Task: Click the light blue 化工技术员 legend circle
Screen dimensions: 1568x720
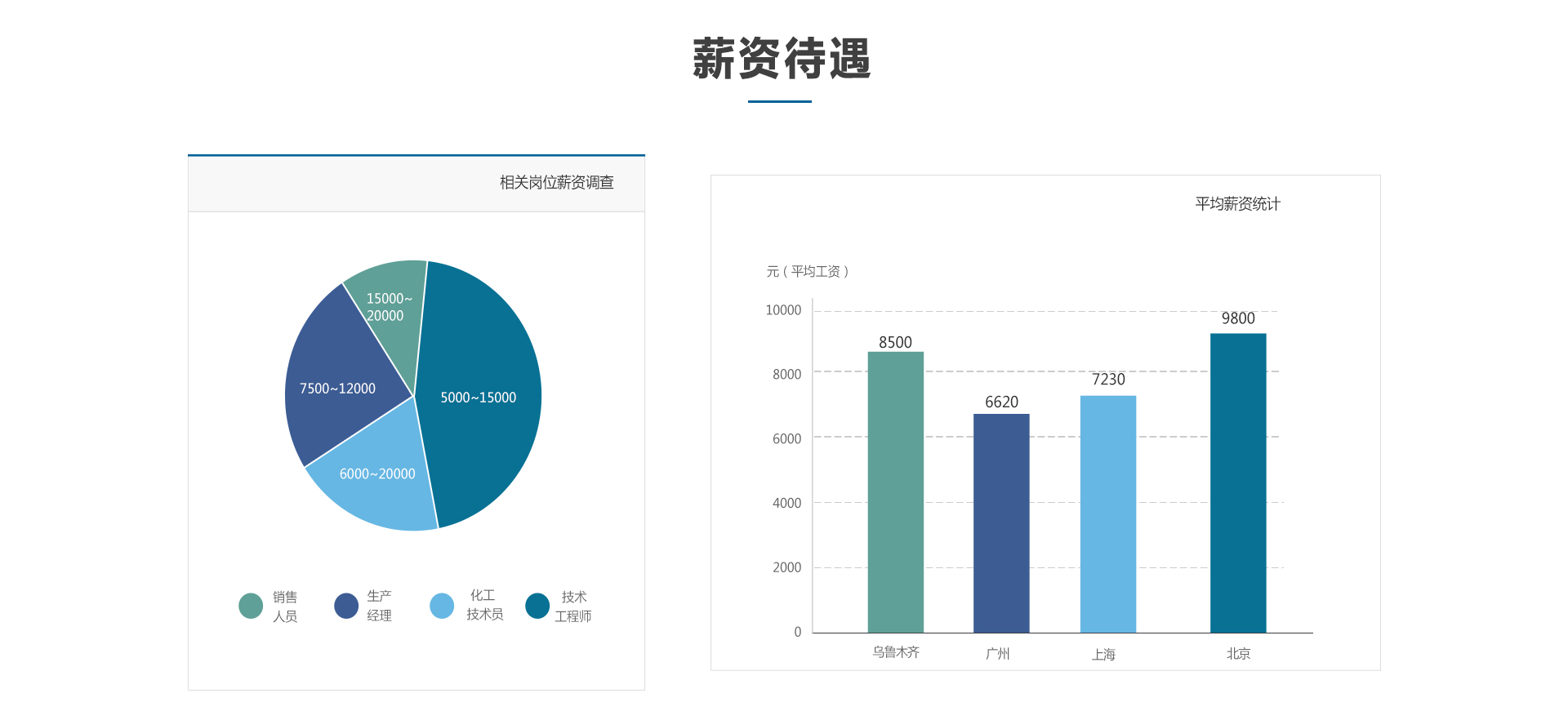Action: 442,606
